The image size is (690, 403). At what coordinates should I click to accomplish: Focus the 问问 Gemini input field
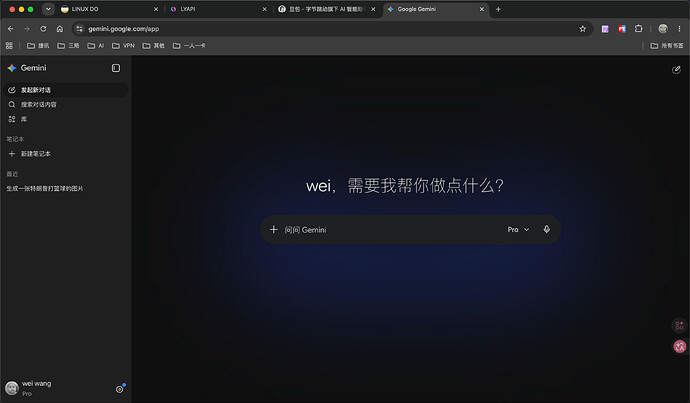pos(392,230)
